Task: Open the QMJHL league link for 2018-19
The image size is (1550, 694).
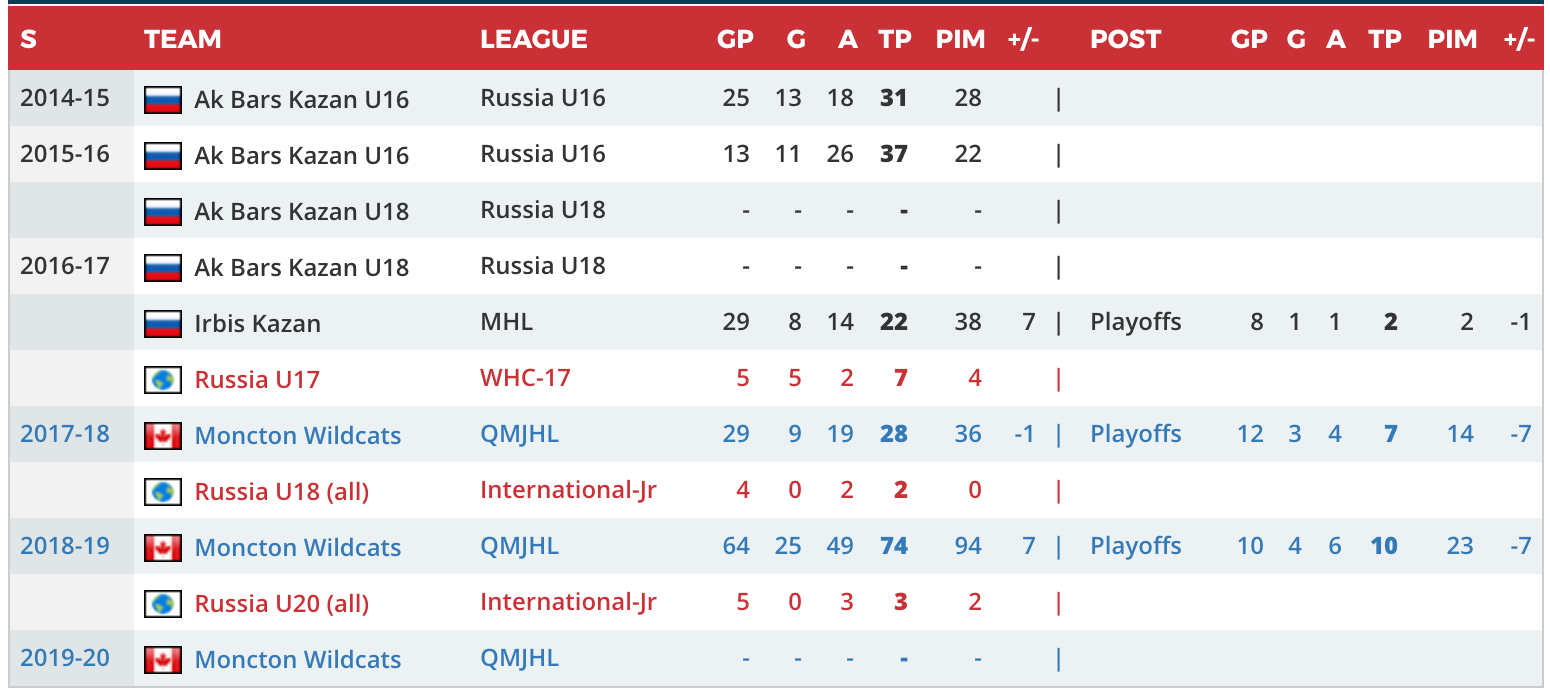Action: [x=519, y=546]
